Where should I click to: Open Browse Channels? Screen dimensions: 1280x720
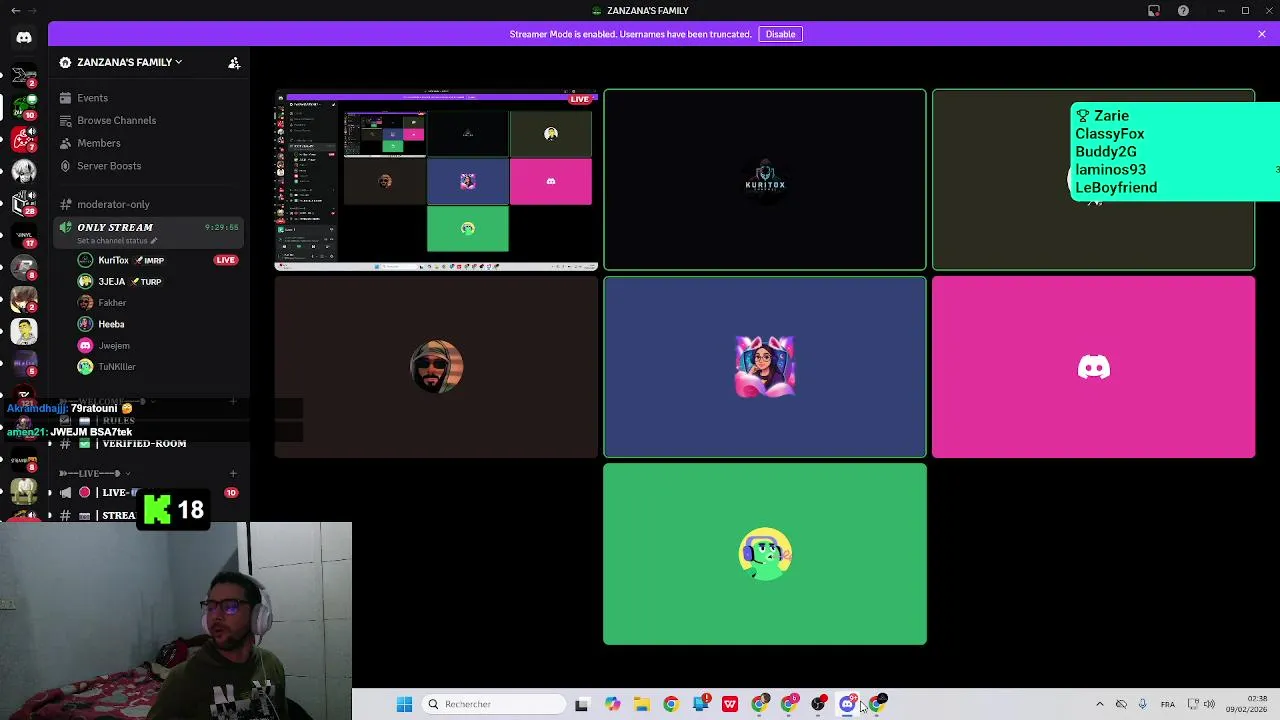click(150, 120)
